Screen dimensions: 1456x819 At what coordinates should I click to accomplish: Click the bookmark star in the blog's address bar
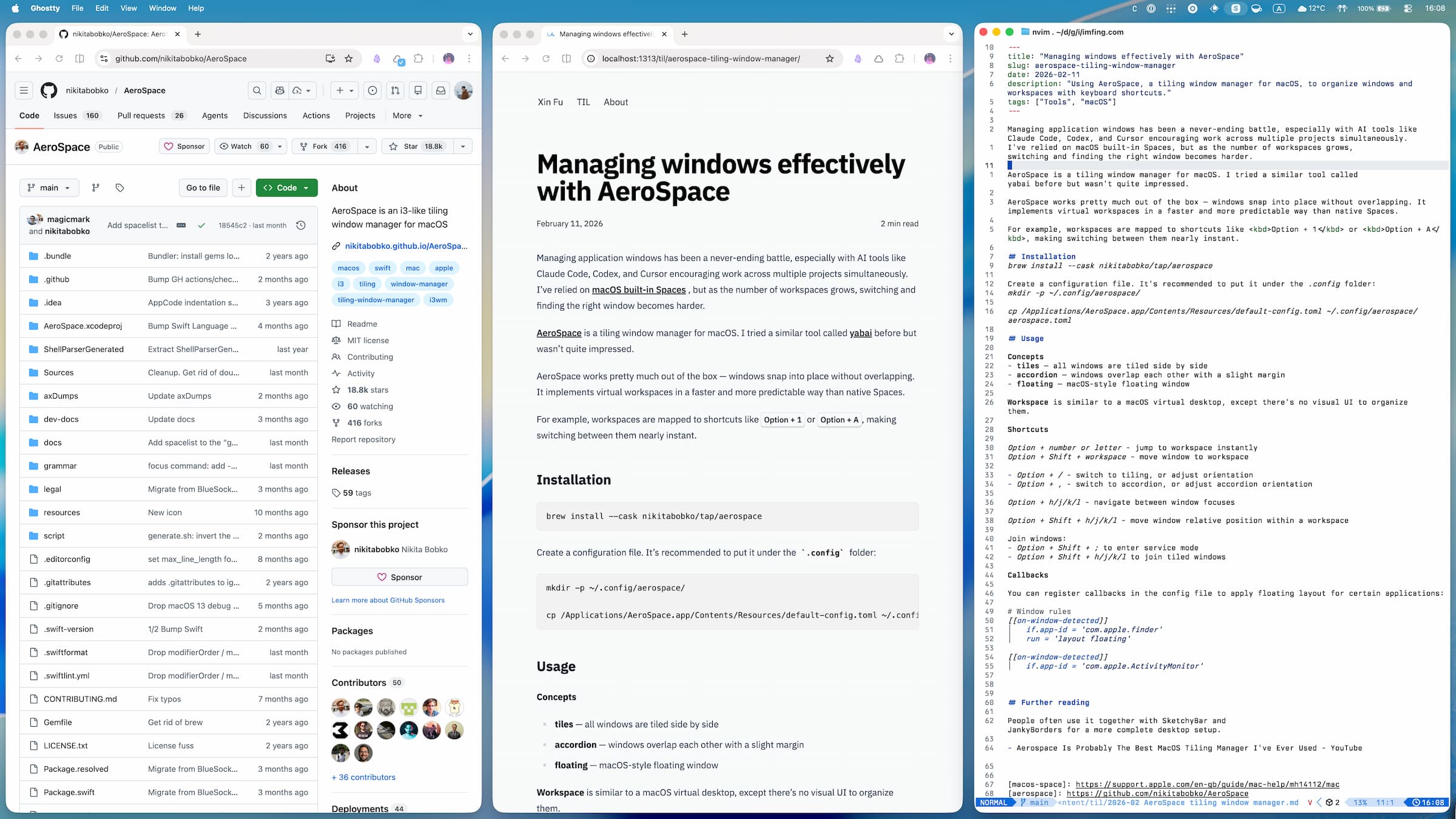click(829, 58)
